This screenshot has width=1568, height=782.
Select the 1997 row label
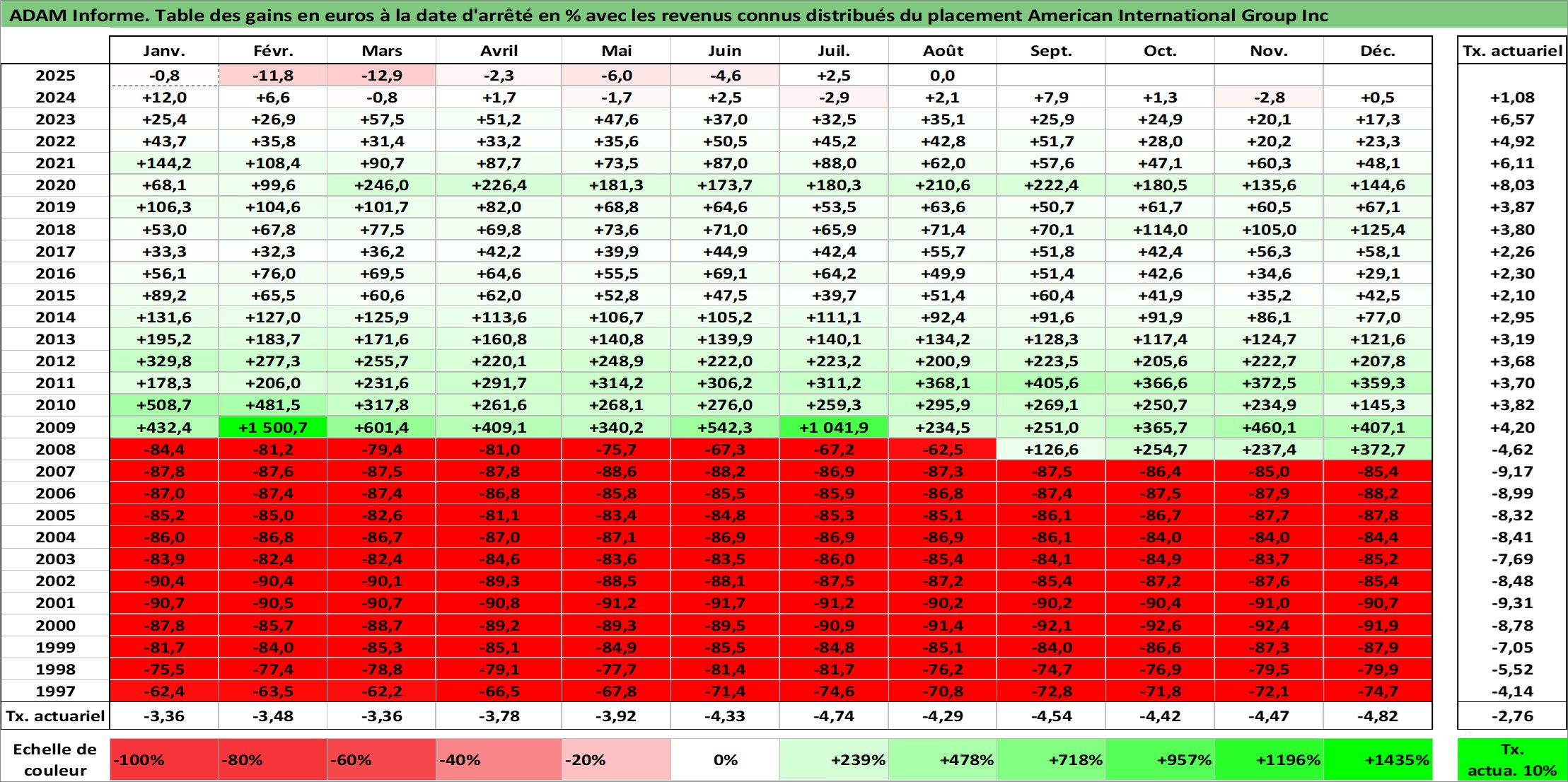55,691
